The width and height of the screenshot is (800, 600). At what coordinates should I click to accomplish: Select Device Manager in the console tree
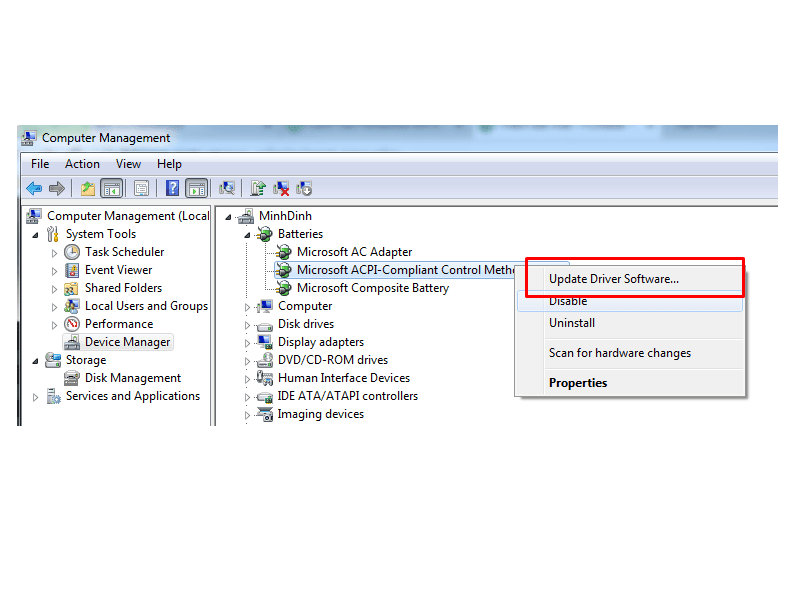pos(128,342)
